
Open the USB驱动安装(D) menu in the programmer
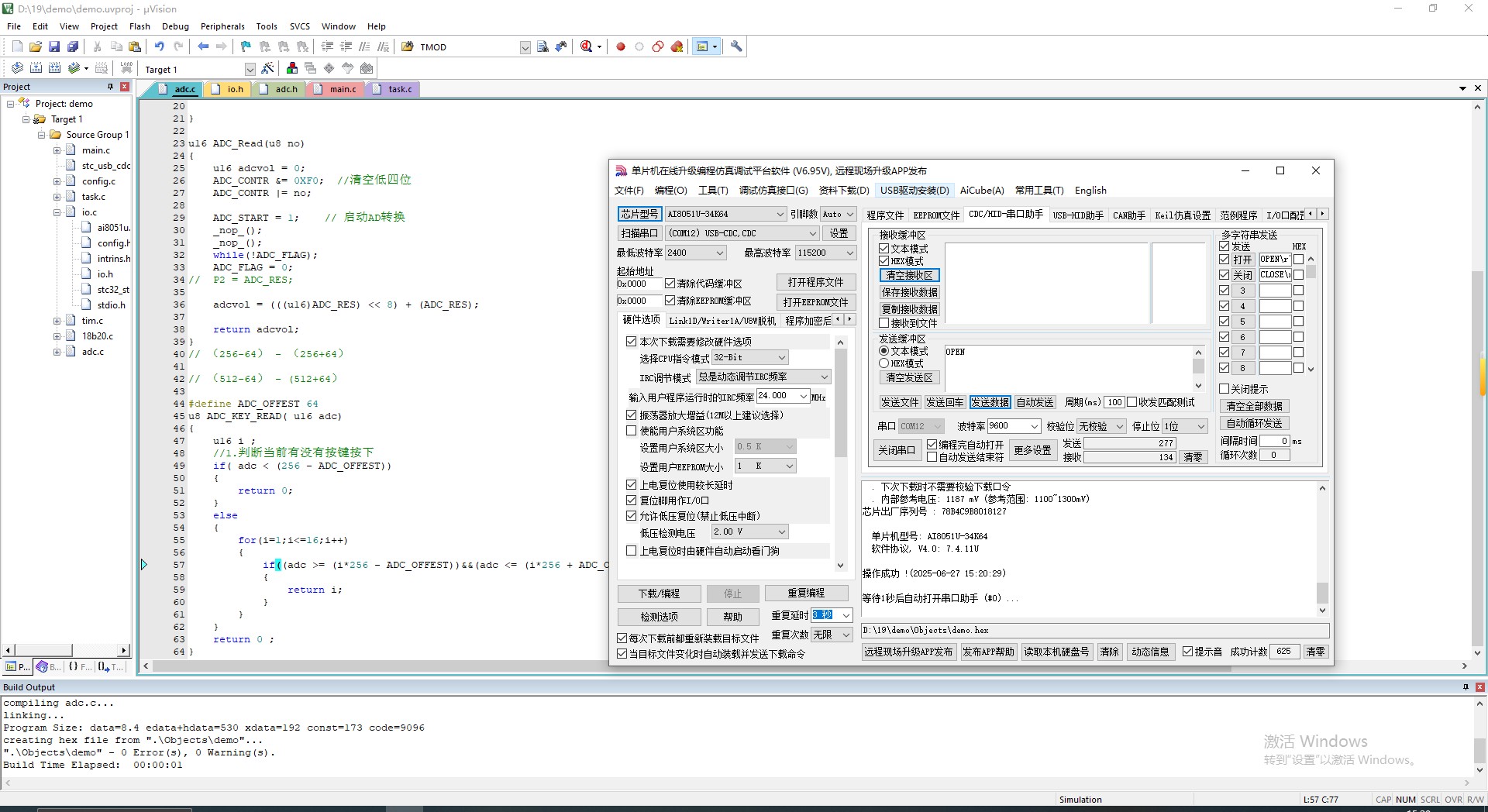pos(914,190)
